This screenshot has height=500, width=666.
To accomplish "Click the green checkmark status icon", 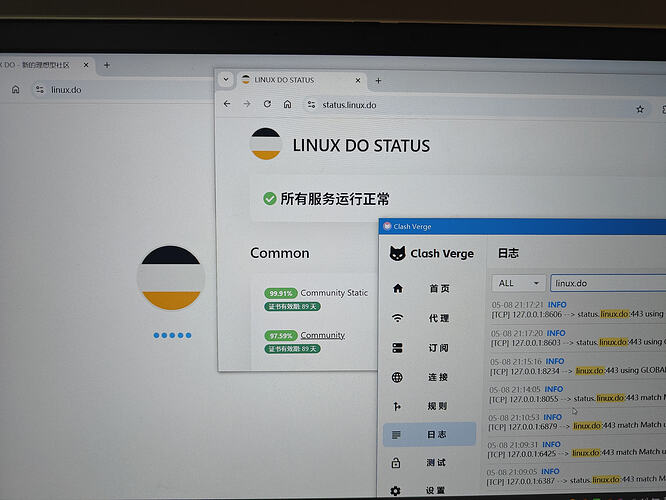I will (270, 198).
